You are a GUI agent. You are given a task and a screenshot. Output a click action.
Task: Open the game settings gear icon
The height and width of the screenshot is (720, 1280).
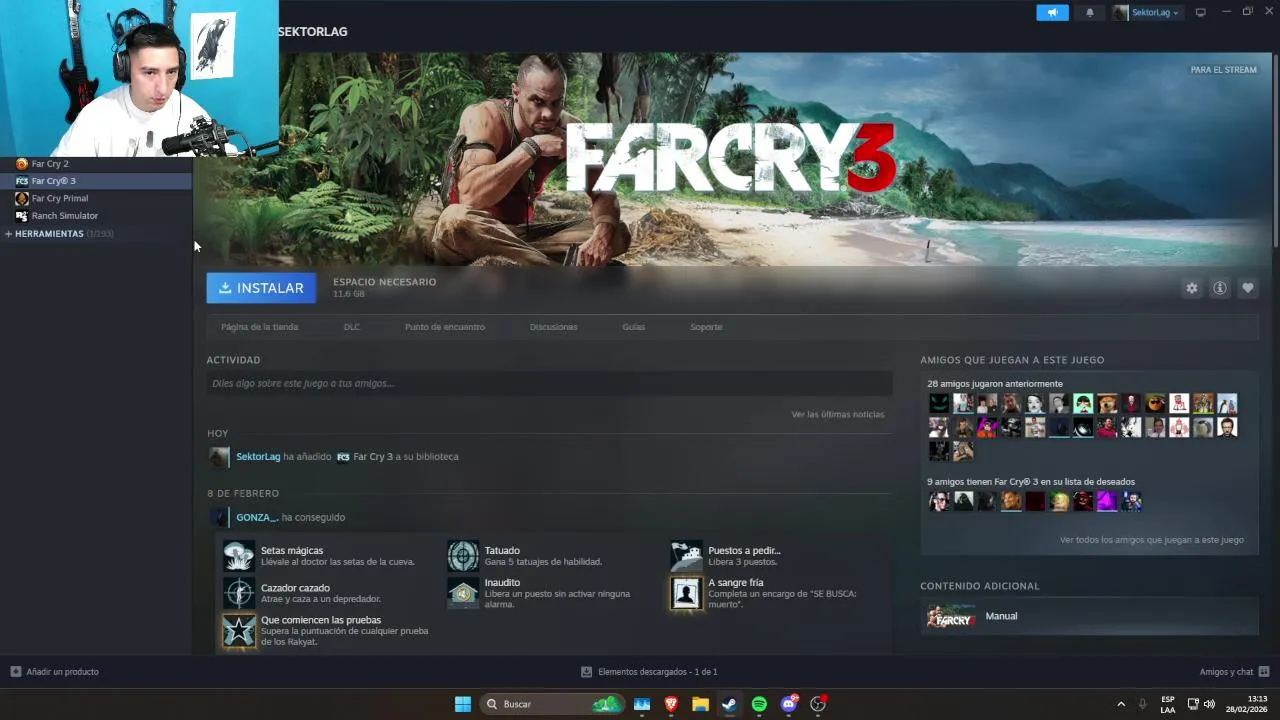(x=1191, y=288)
